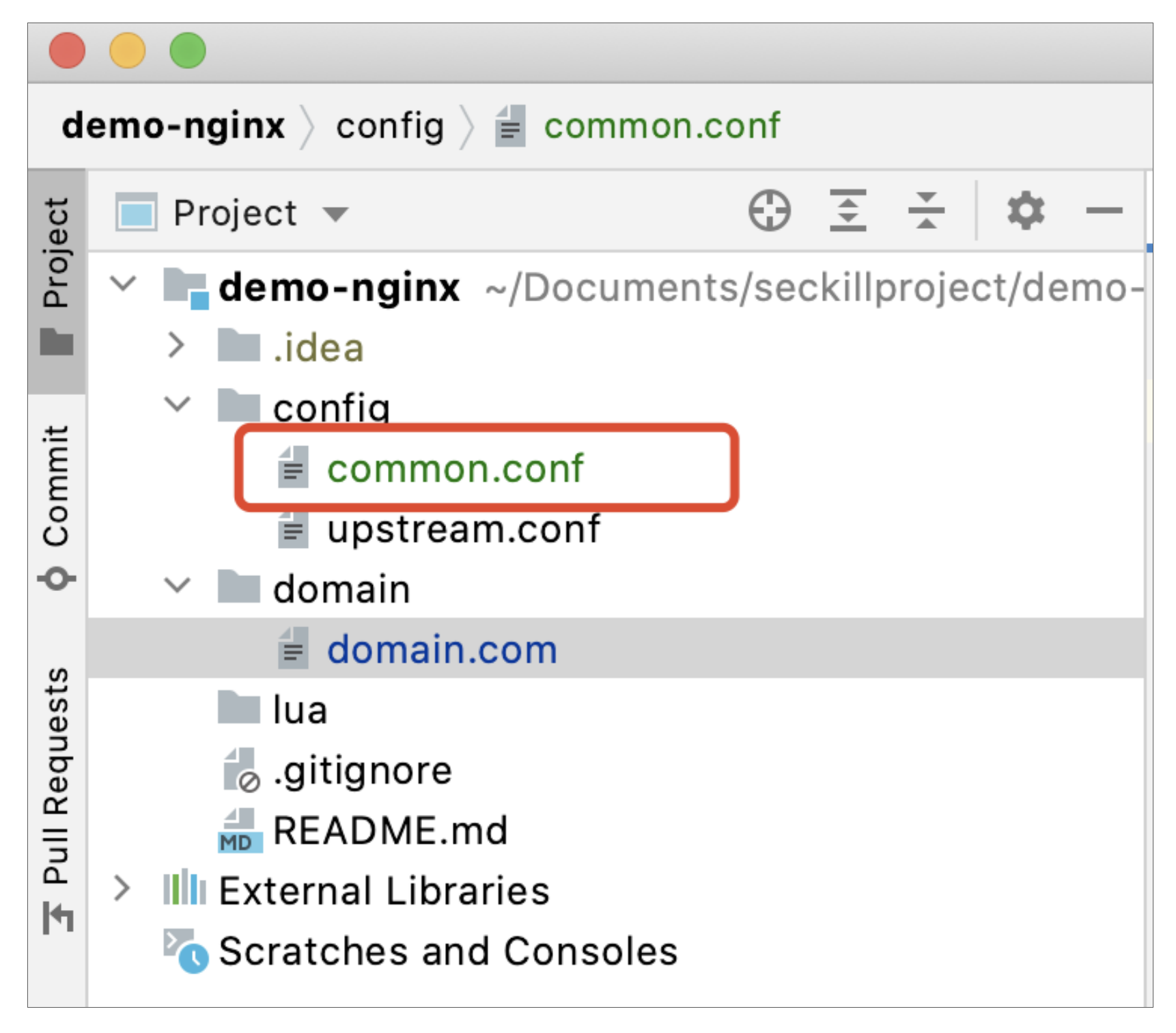Collapse the config folder chevron
The image size is (1176, 1033).
tap(178, 404)
